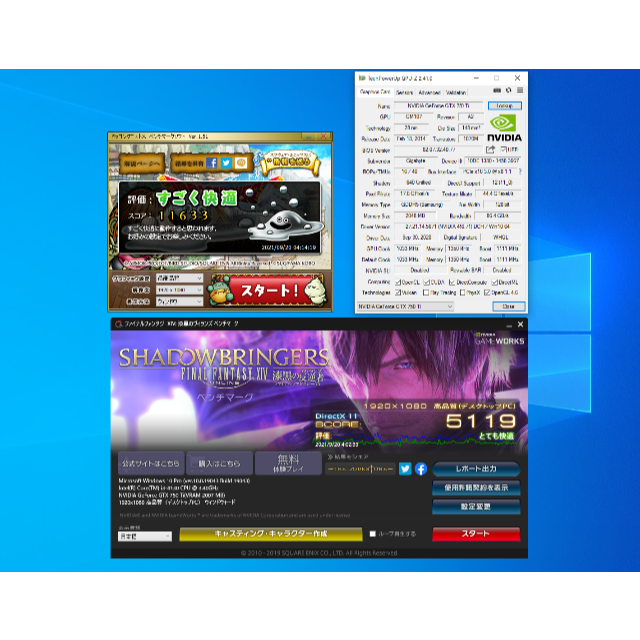Click the GPU-Z screenshot camera icon

497,90
